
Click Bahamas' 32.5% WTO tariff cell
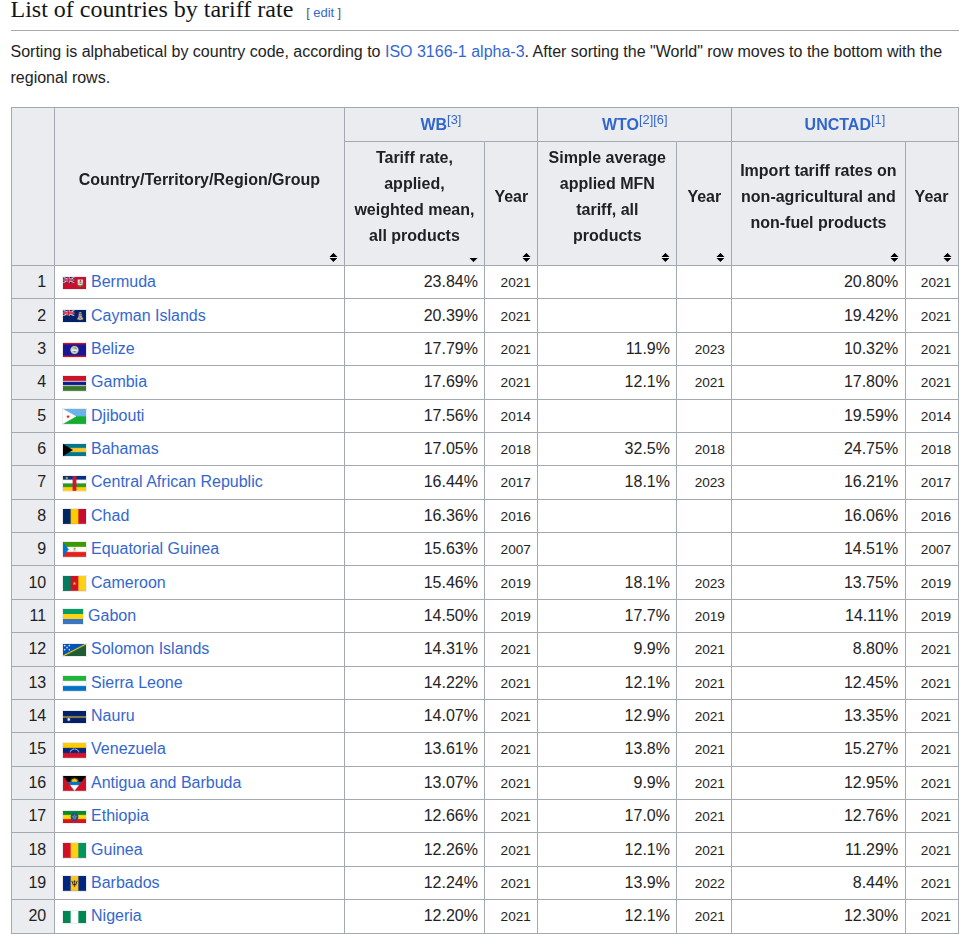pos(607,449)
